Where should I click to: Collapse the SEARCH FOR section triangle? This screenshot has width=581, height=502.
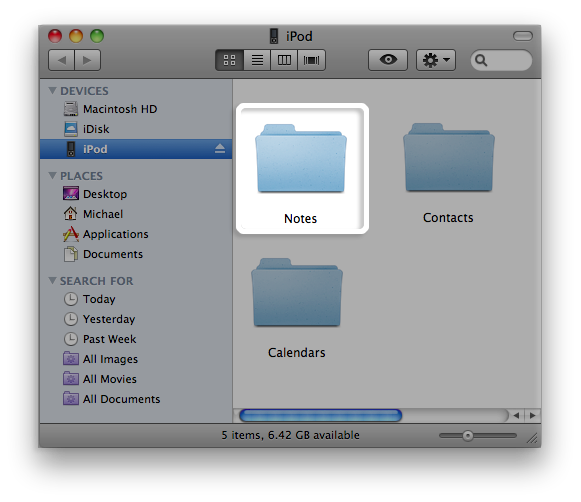pyautogui.click(x=52, y=280)
